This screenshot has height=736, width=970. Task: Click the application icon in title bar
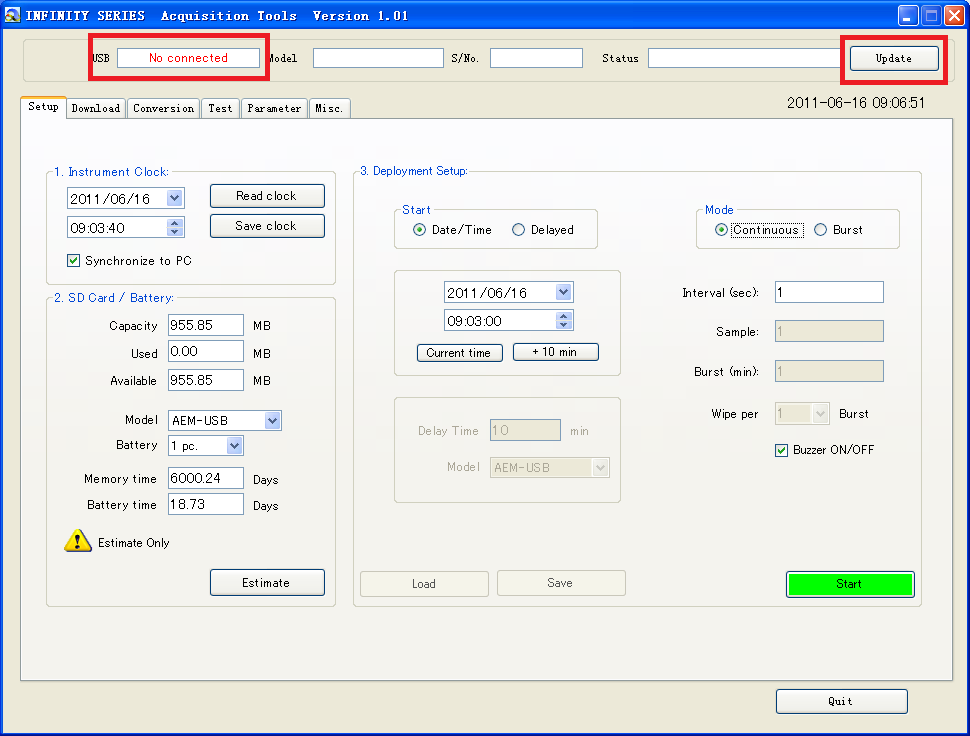(x=12, y=15)
